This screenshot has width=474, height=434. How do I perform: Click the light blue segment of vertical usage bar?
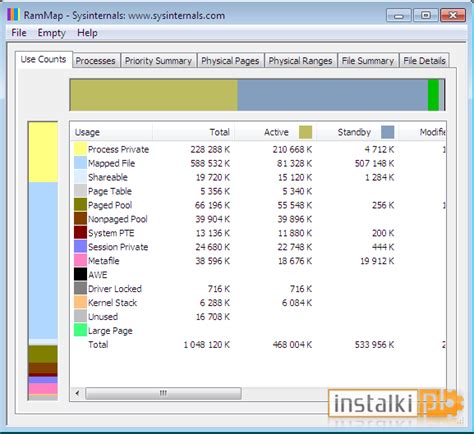(43, 261)
